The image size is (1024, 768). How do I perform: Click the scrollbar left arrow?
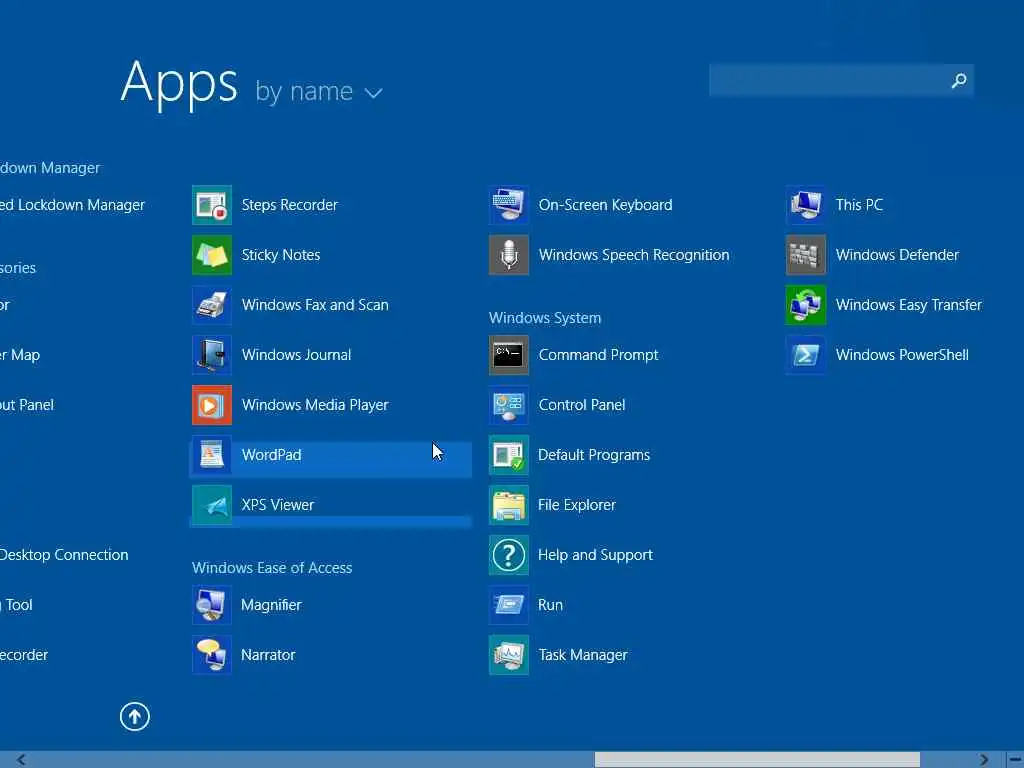click(21, 759)
